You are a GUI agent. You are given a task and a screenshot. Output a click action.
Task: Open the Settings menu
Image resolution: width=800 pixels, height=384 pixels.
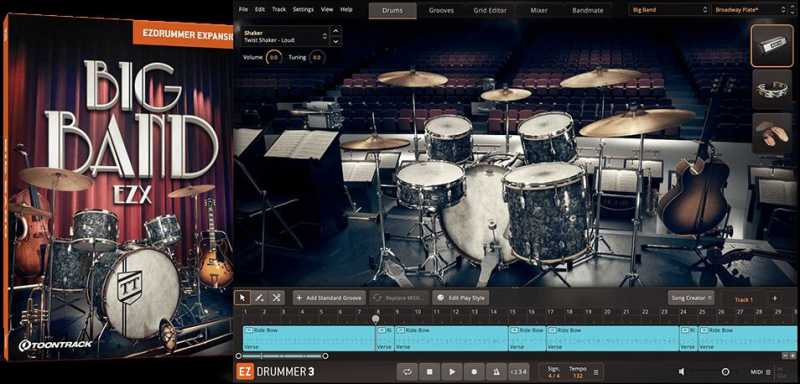[x=303, y=9]
